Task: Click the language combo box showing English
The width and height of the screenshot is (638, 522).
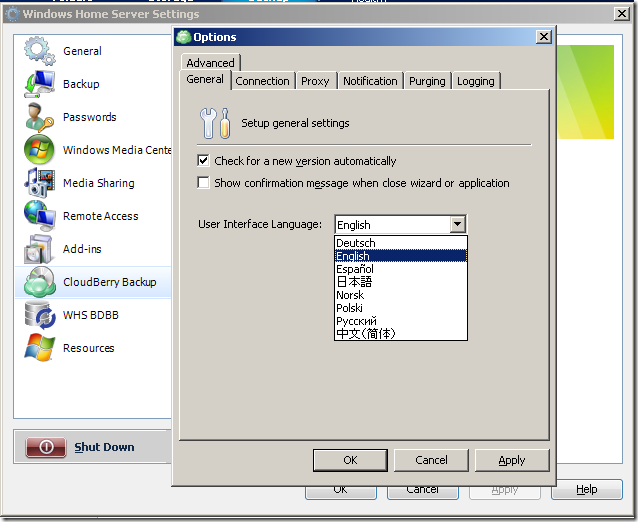Action: [400, 224]
